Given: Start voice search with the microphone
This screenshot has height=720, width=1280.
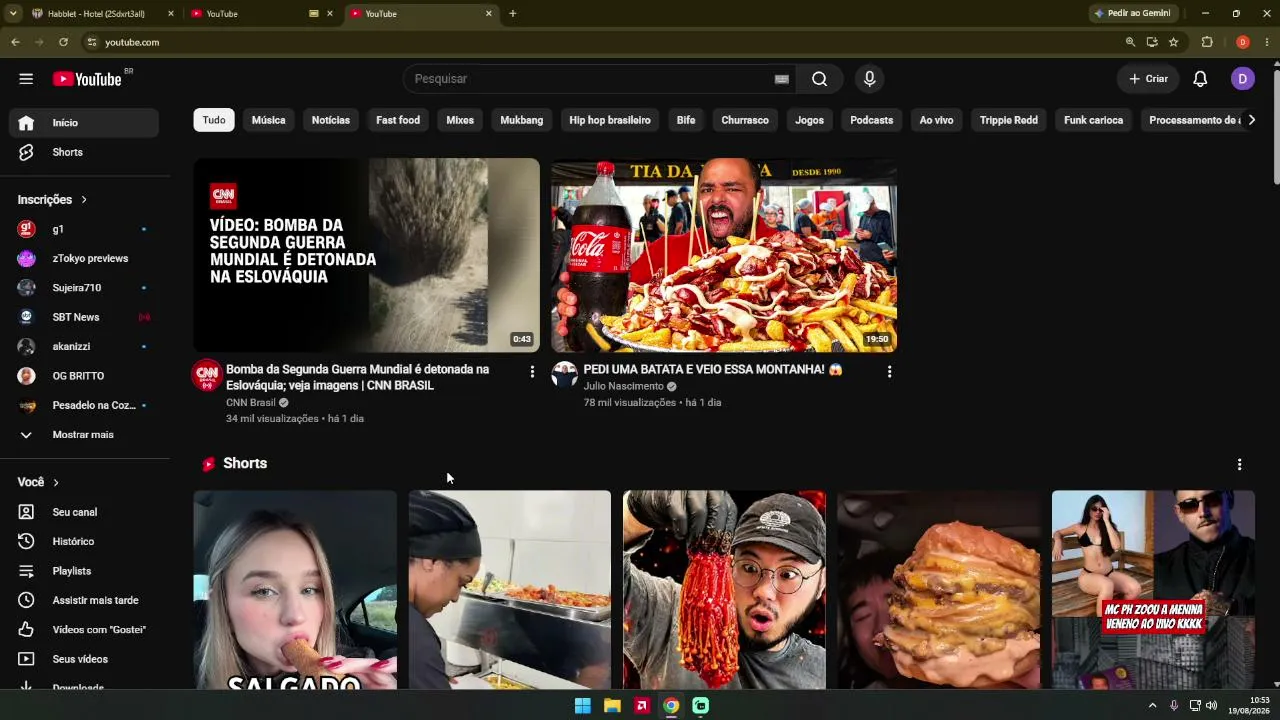Looking at the screenshot, I should pyautogui.click(x=869, y=79).
